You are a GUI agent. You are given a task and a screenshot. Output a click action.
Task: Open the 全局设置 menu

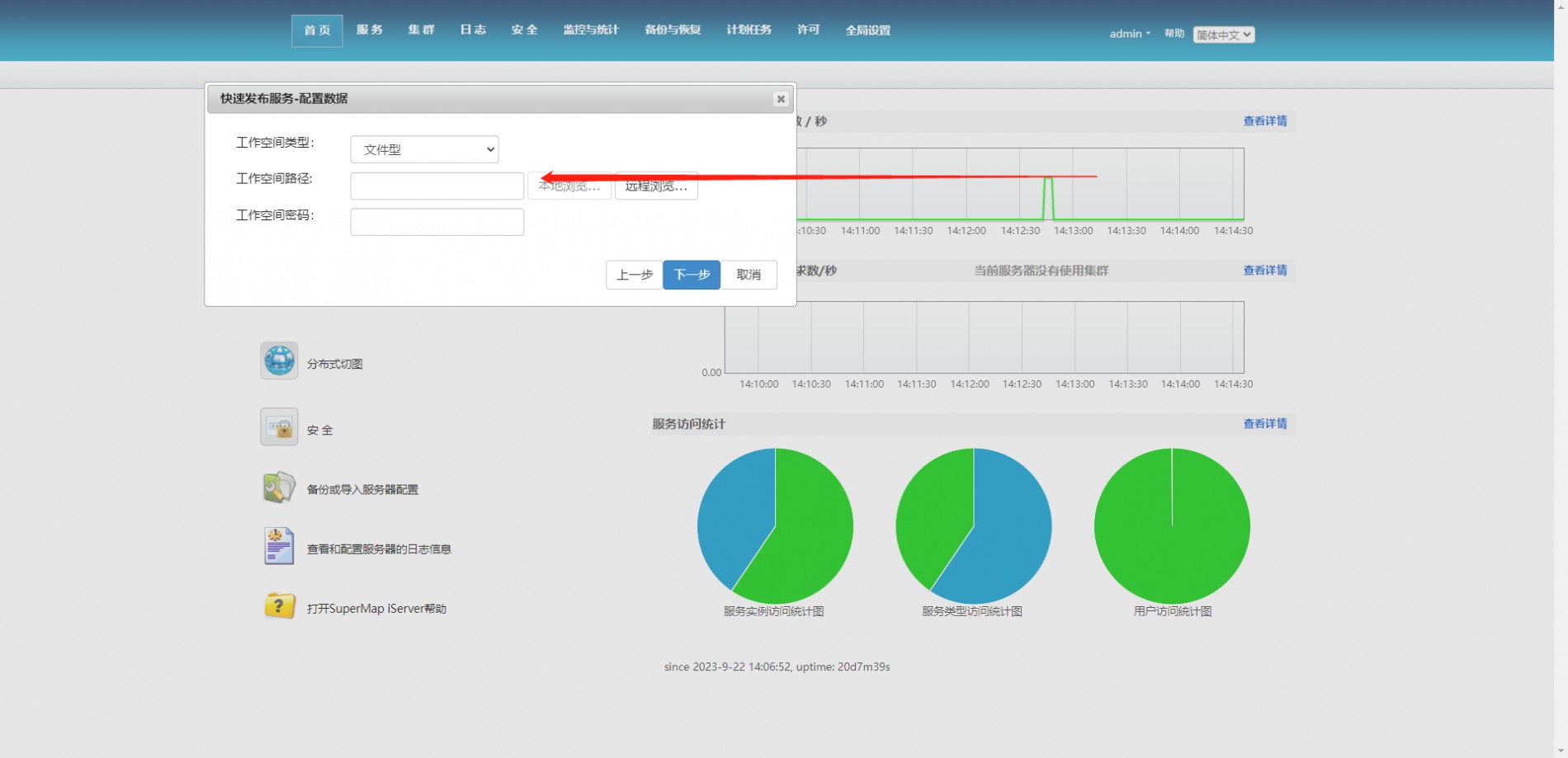pyautogui.click(x=868, y=31)
